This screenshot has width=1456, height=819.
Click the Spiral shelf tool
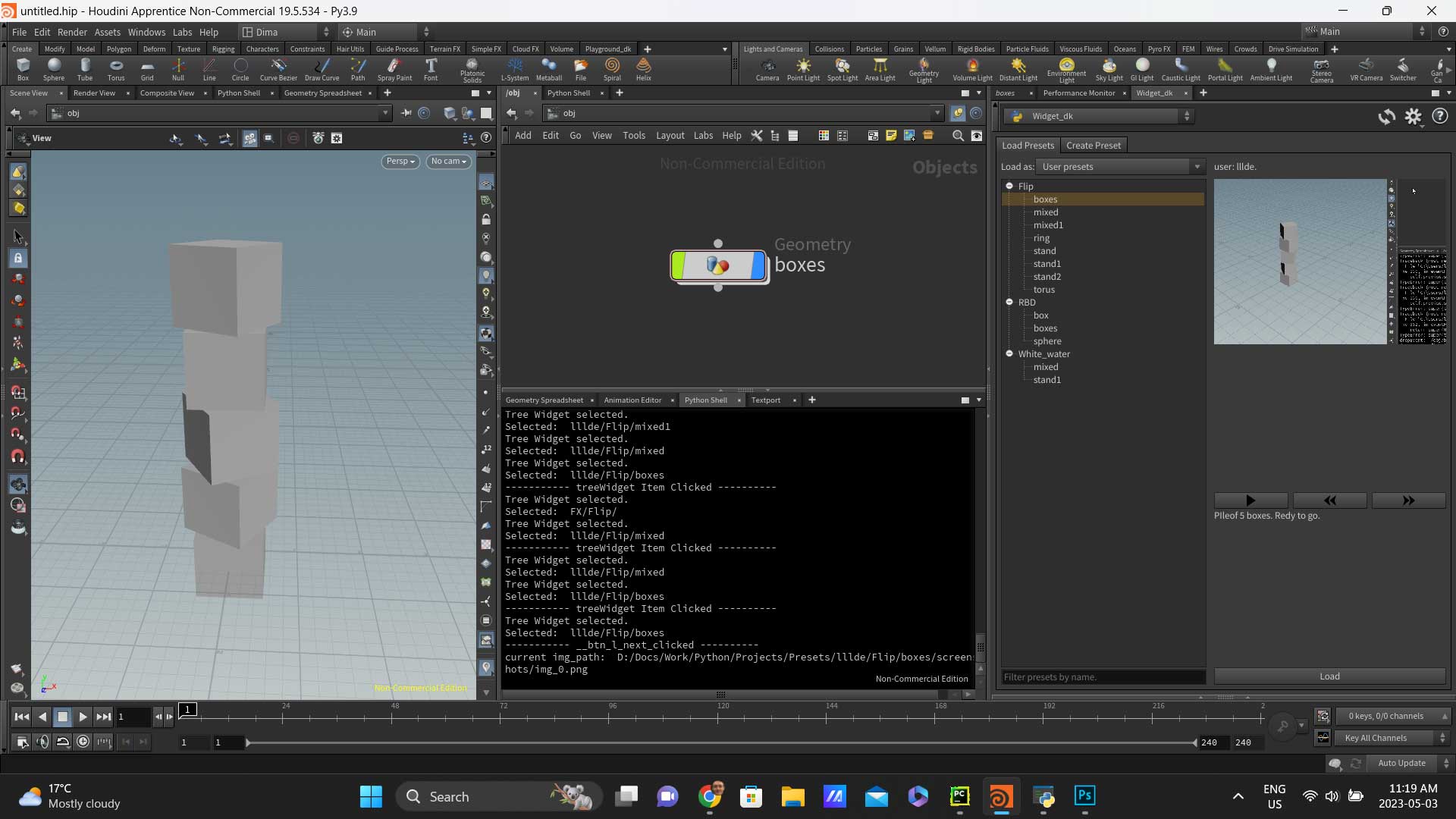(x=611, y=69)
